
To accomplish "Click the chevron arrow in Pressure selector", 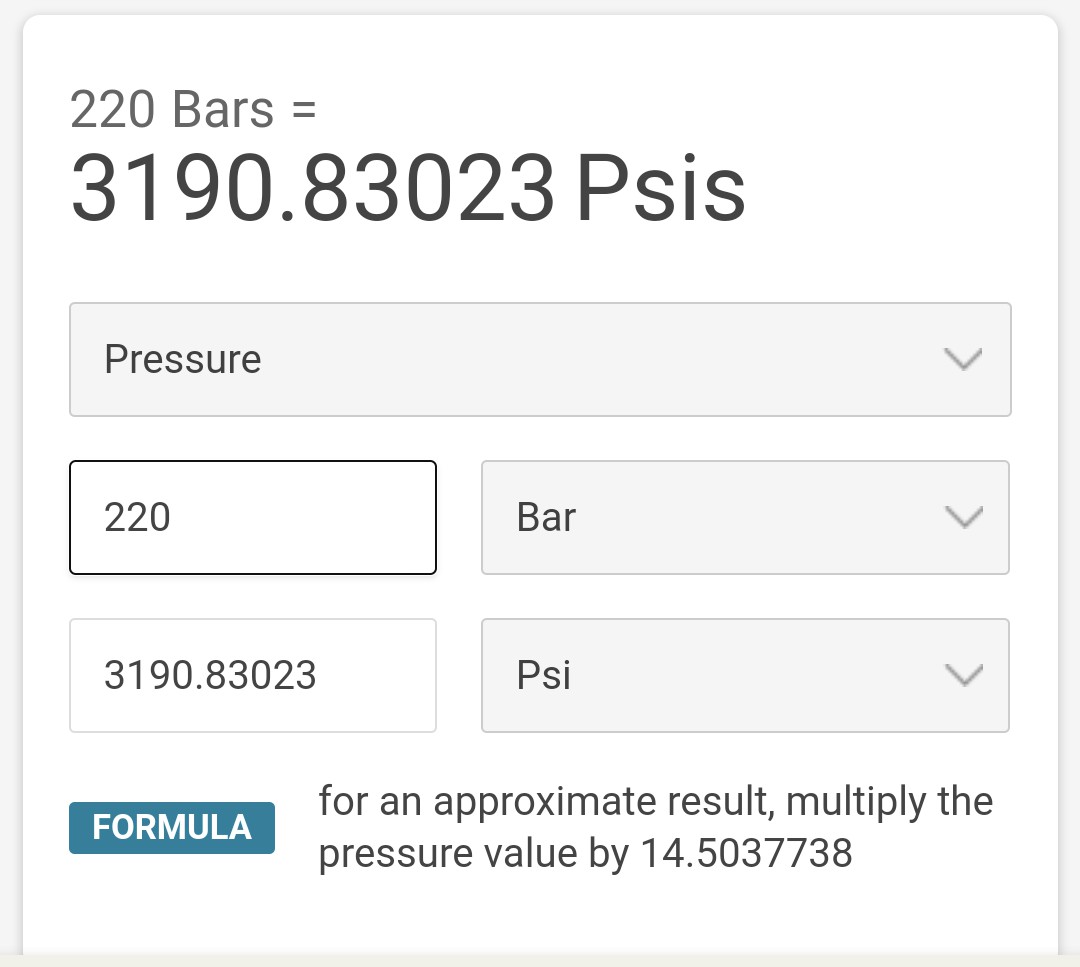I will pos(963,359).
